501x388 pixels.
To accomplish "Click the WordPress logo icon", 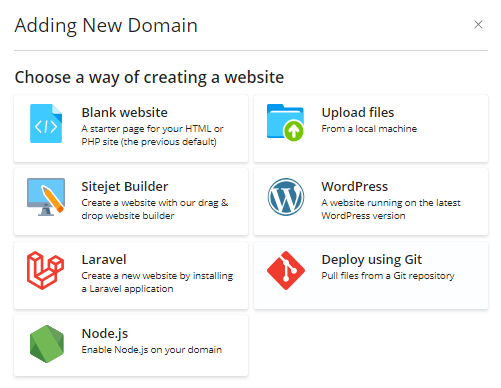I will pyautogui.click(x=286, y=197).
